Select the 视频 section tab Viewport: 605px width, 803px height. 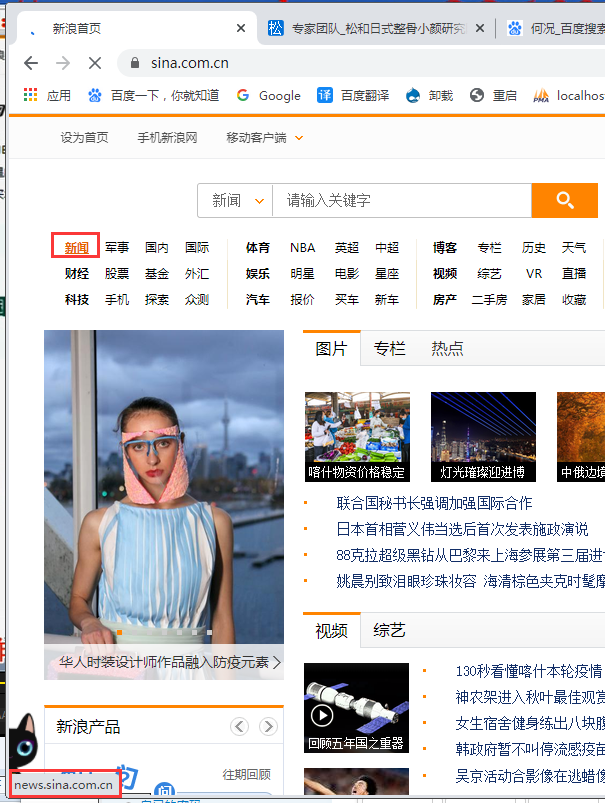[x=331, y=630]
